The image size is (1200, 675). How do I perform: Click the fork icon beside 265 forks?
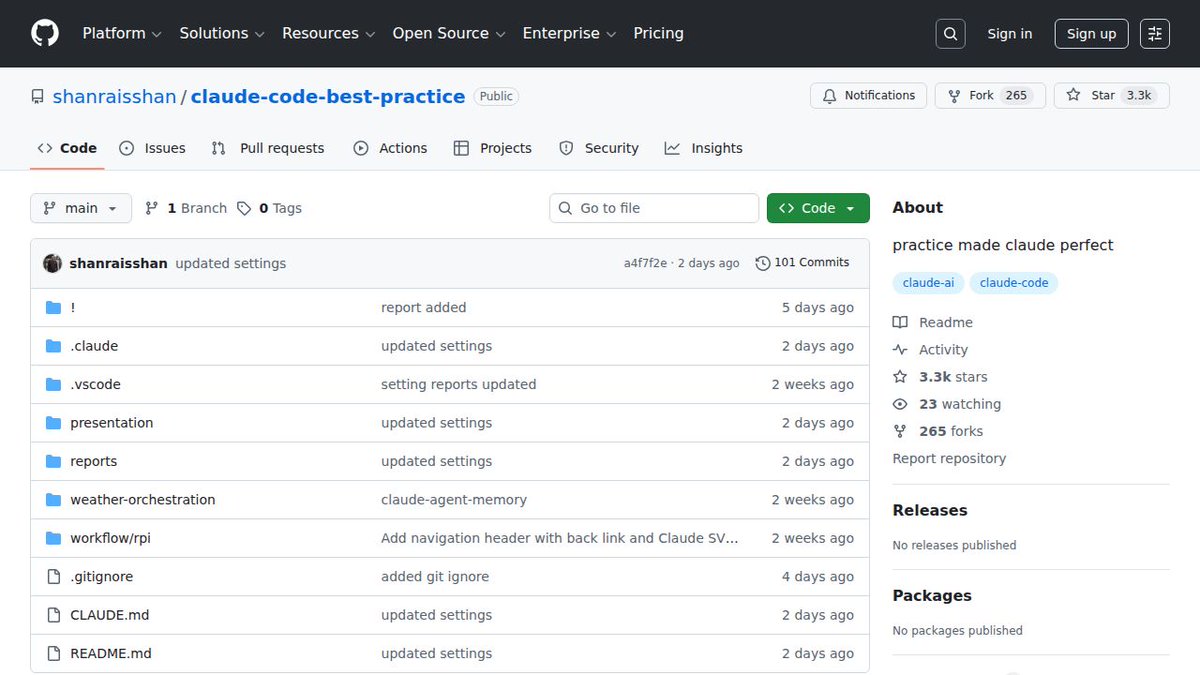click(900, 431)
